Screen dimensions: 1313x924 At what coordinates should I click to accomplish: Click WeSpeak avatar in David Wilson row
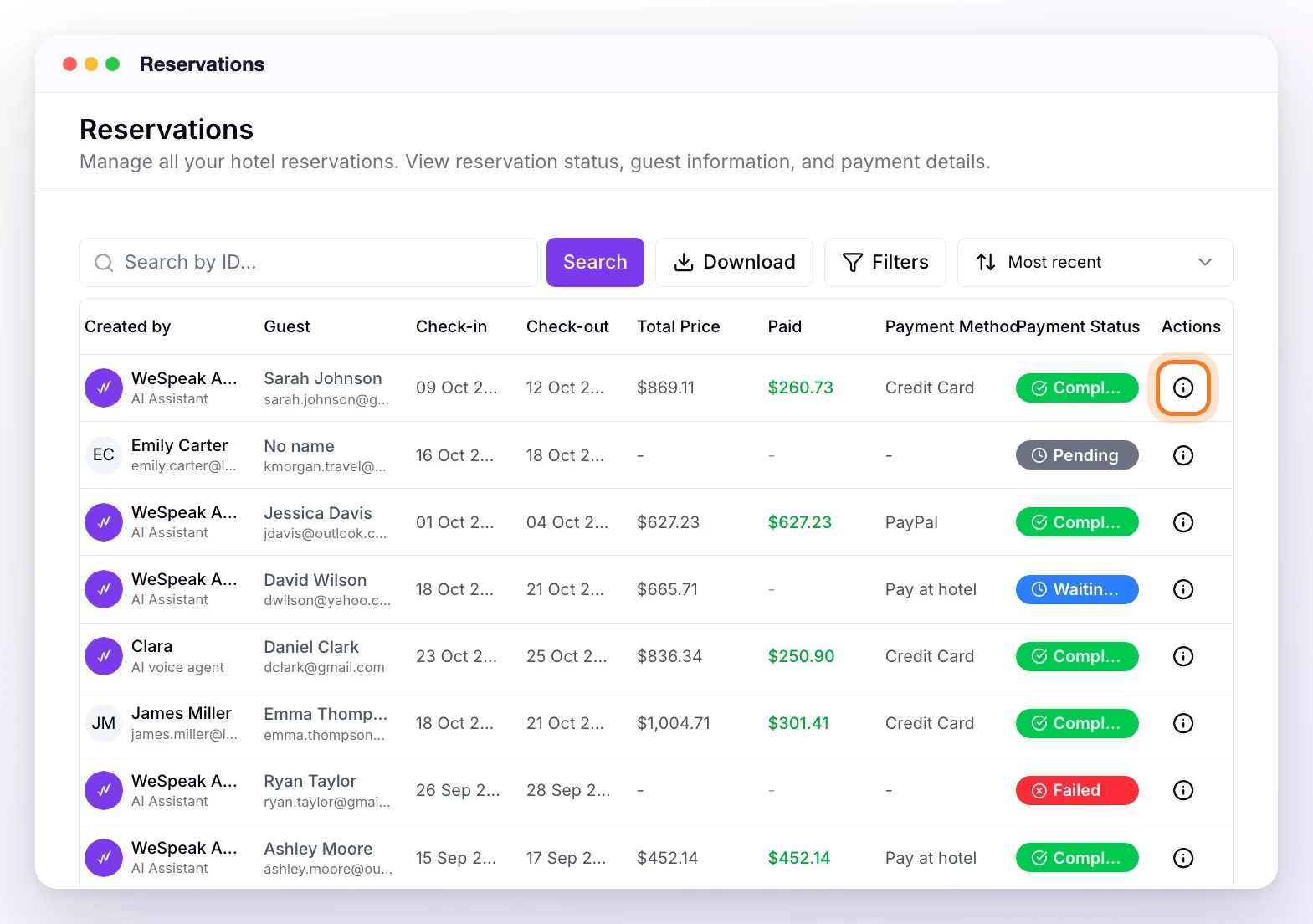[x=104, y=589]
